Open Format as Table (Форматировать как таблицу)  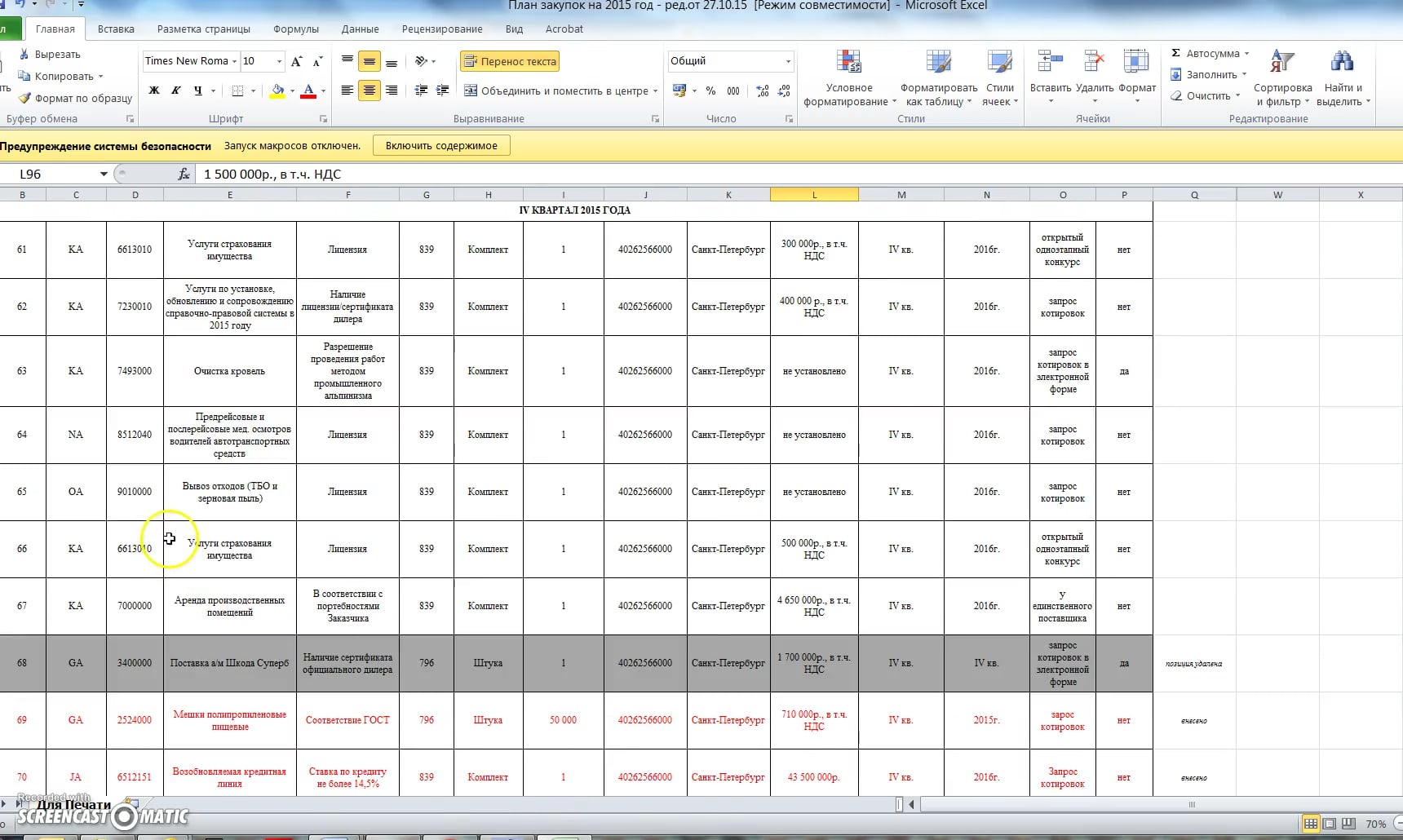939,78
